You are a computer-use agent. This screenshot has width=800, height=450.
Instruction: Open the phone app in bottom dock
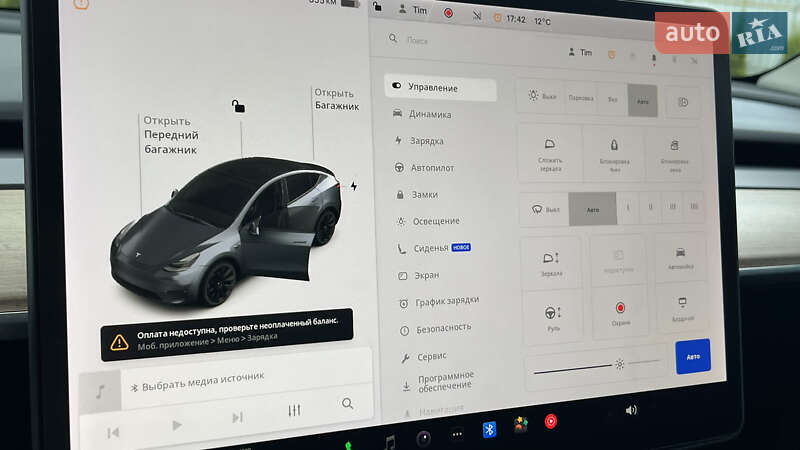348,445
